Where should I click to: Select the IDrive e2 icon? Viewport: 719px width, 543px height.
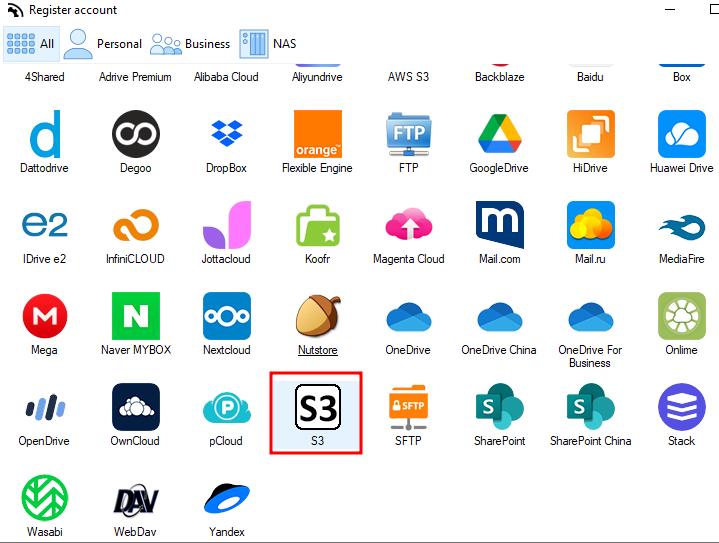click(x=44, y=224)
